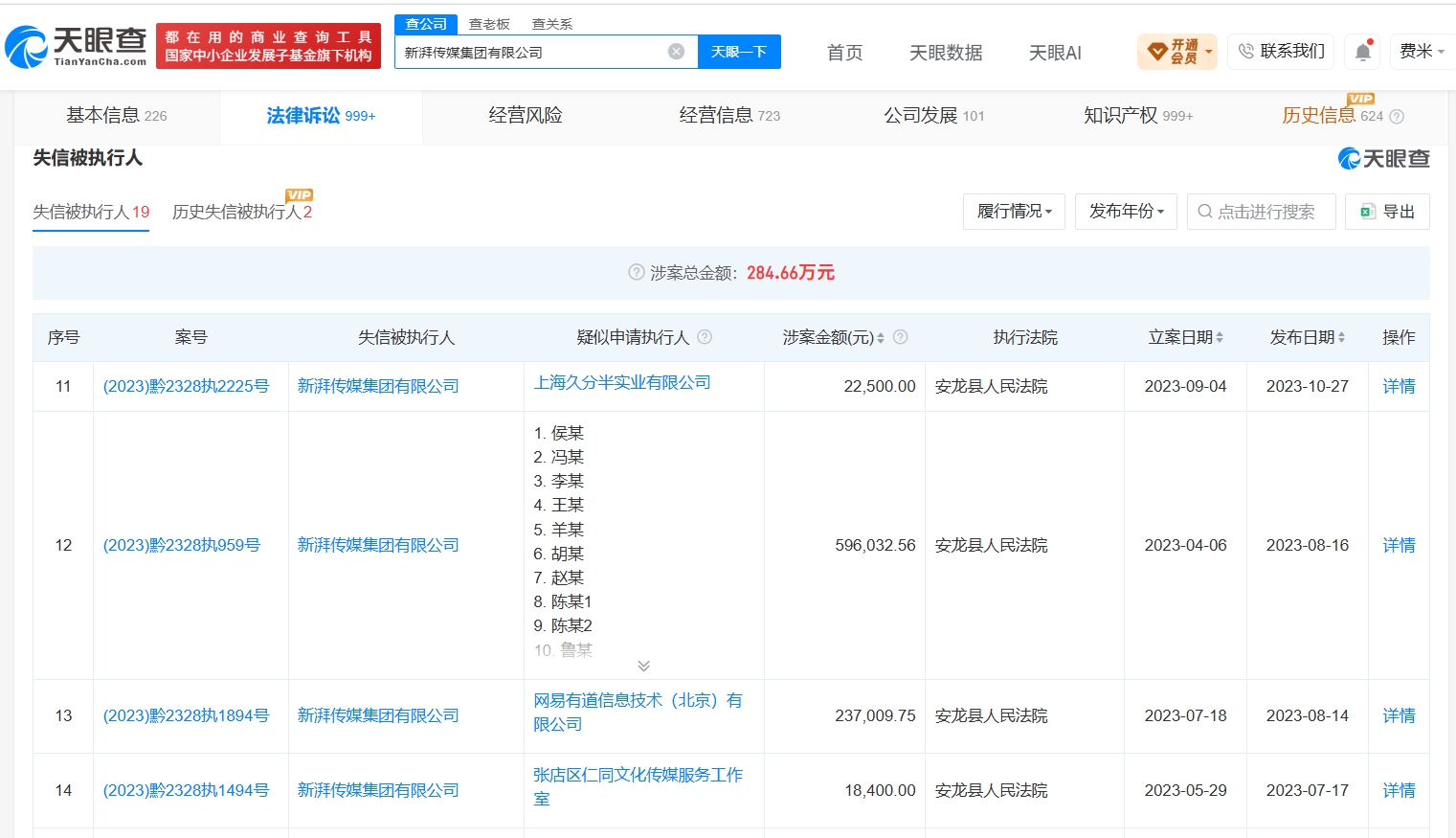This screenshot has height=838, width=1456.
Task: Sort by 立案日期 arrows
Action: pos(1220,338)
